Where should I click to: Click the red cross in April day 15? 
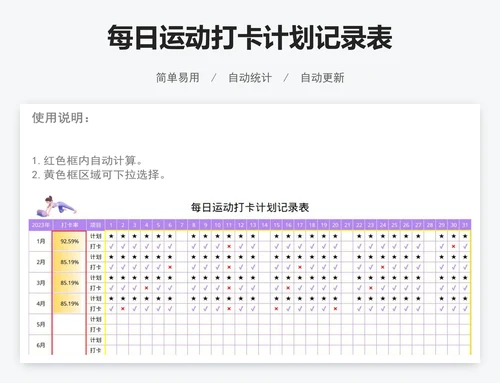coord(276,309)
